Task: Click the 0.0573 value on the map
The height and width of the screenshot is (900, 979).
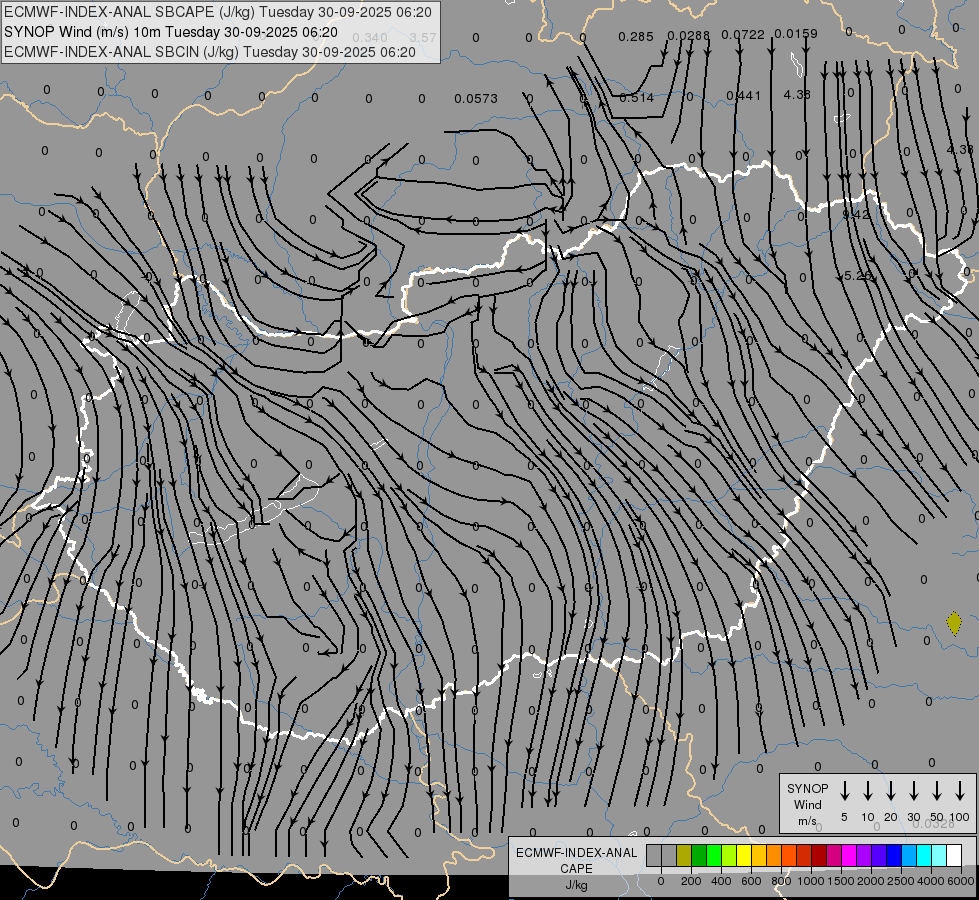Action: pos(476,99)
